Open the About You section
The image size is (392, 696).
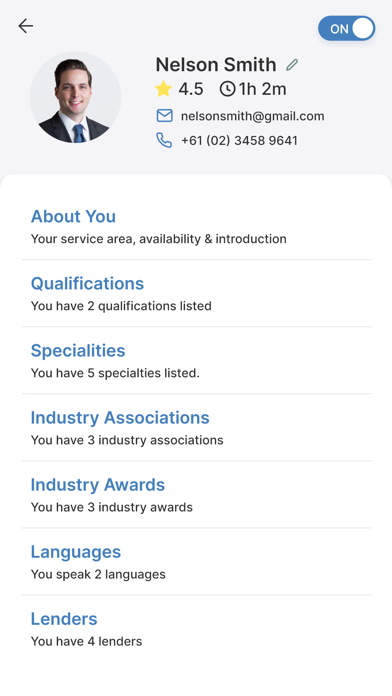click(196, 227)
